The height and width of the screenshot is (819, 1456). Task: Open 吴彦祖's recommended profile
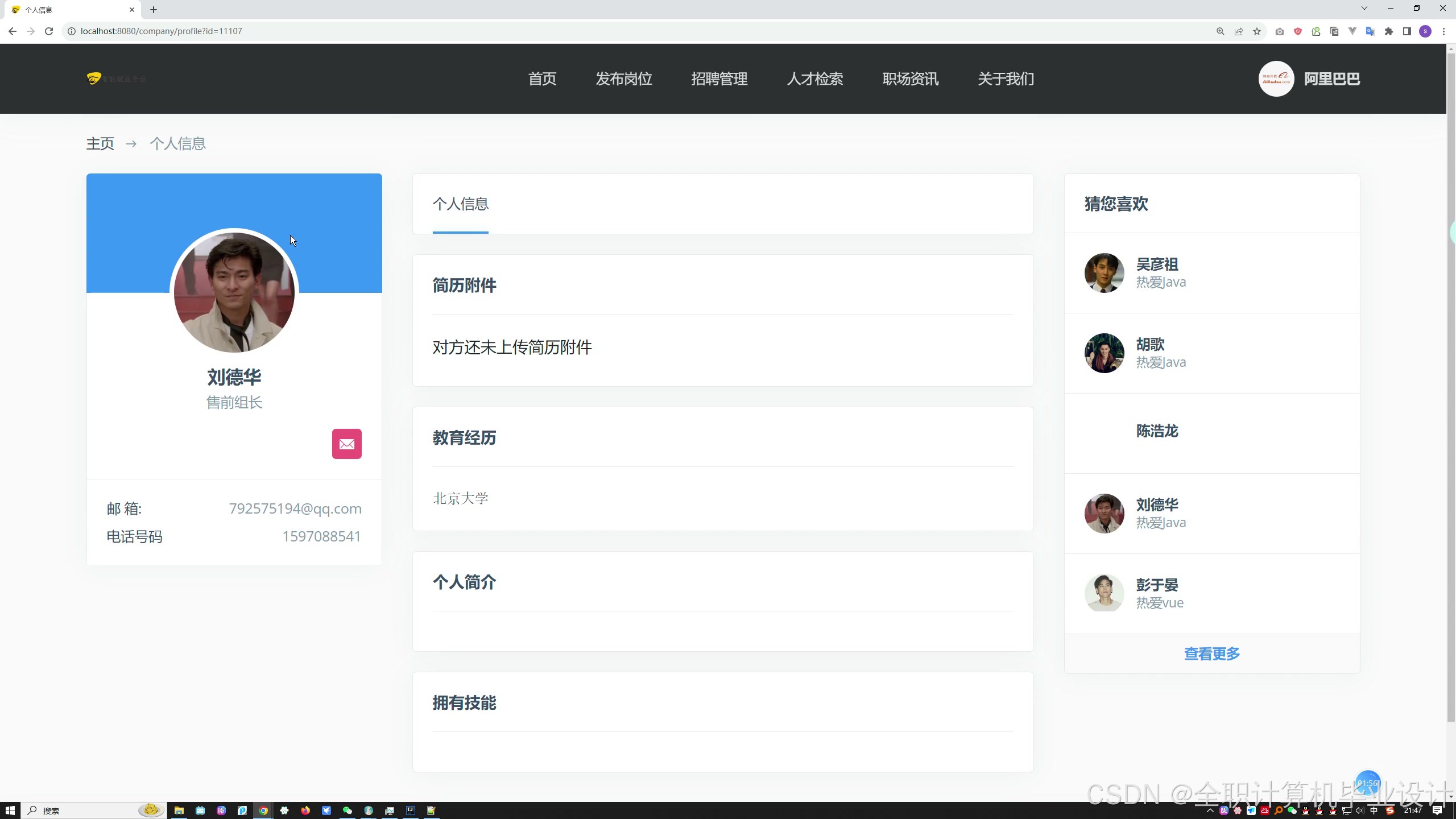(x=1157, y=264)
